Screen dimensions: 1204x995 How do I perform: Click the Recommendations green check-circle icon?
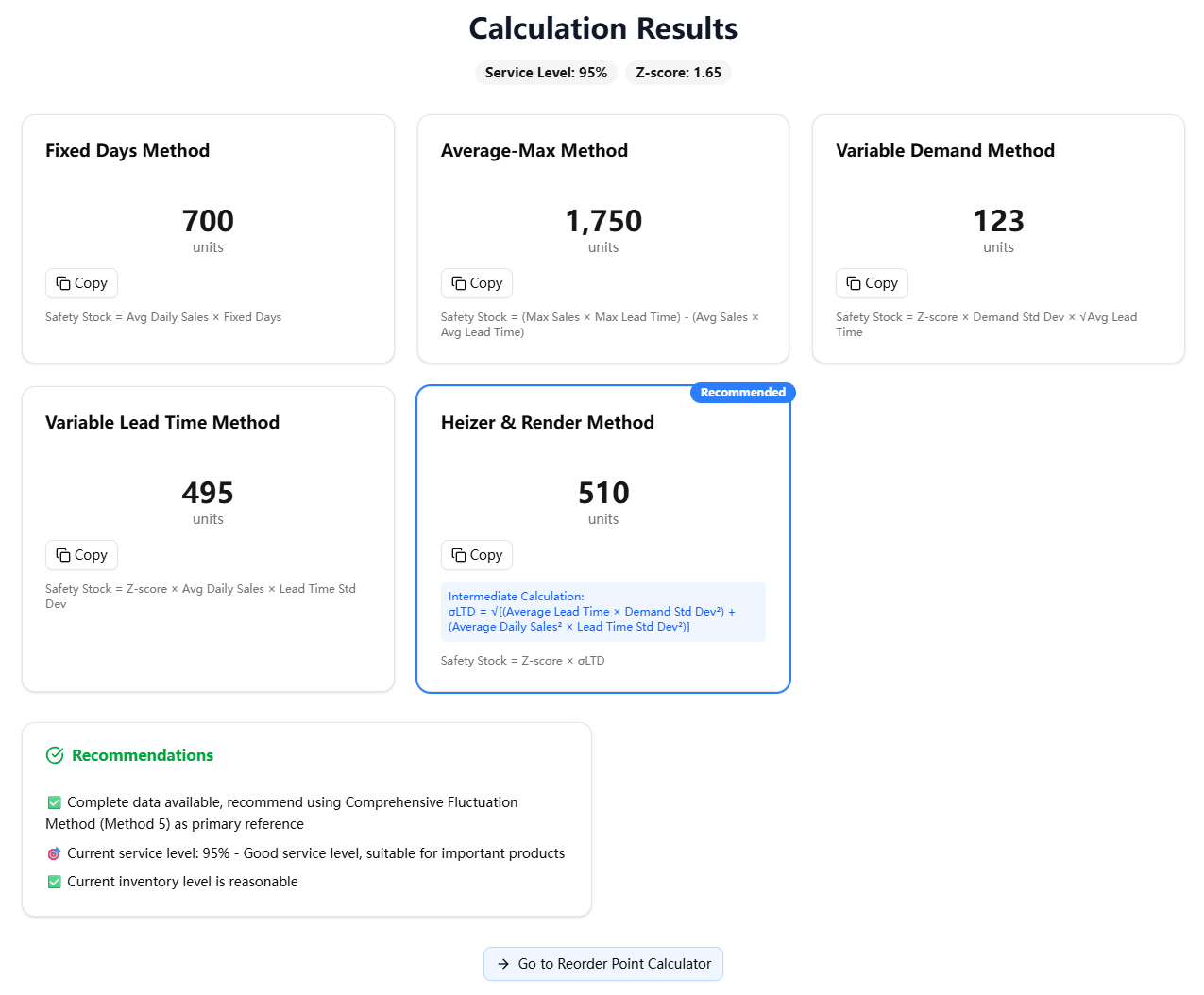55,755
